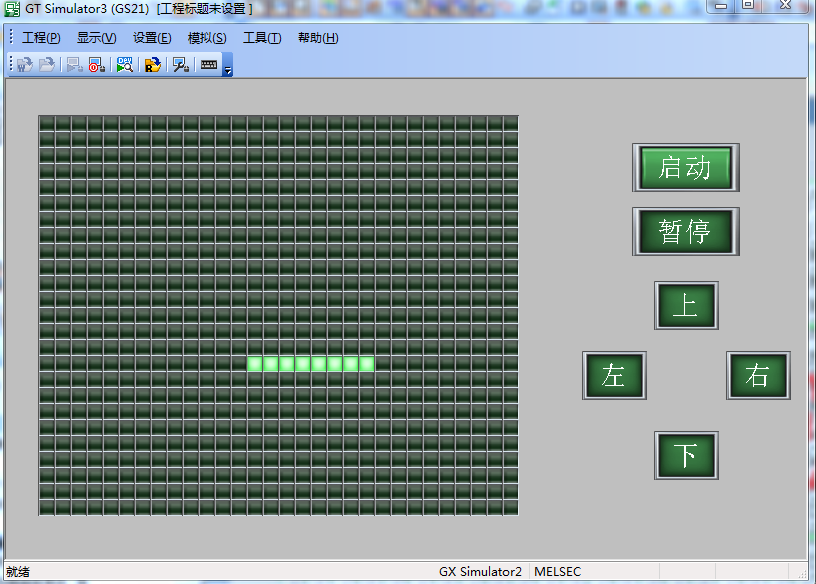
Task: Open the device monitor (Dev) icon
Action: click(125, 65)
